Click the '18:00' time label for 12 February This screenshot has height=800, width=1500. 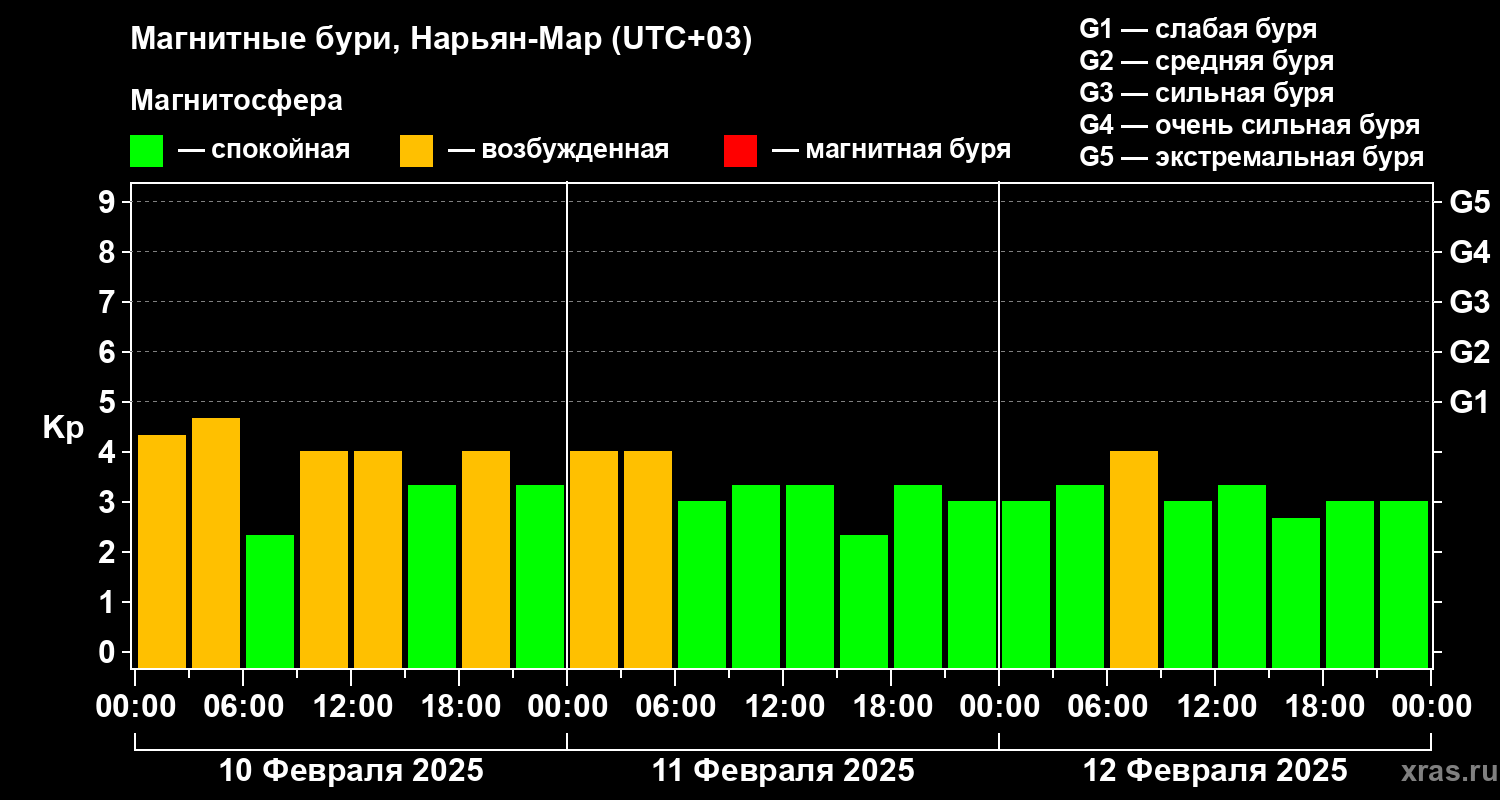(x=1323, y=707)
